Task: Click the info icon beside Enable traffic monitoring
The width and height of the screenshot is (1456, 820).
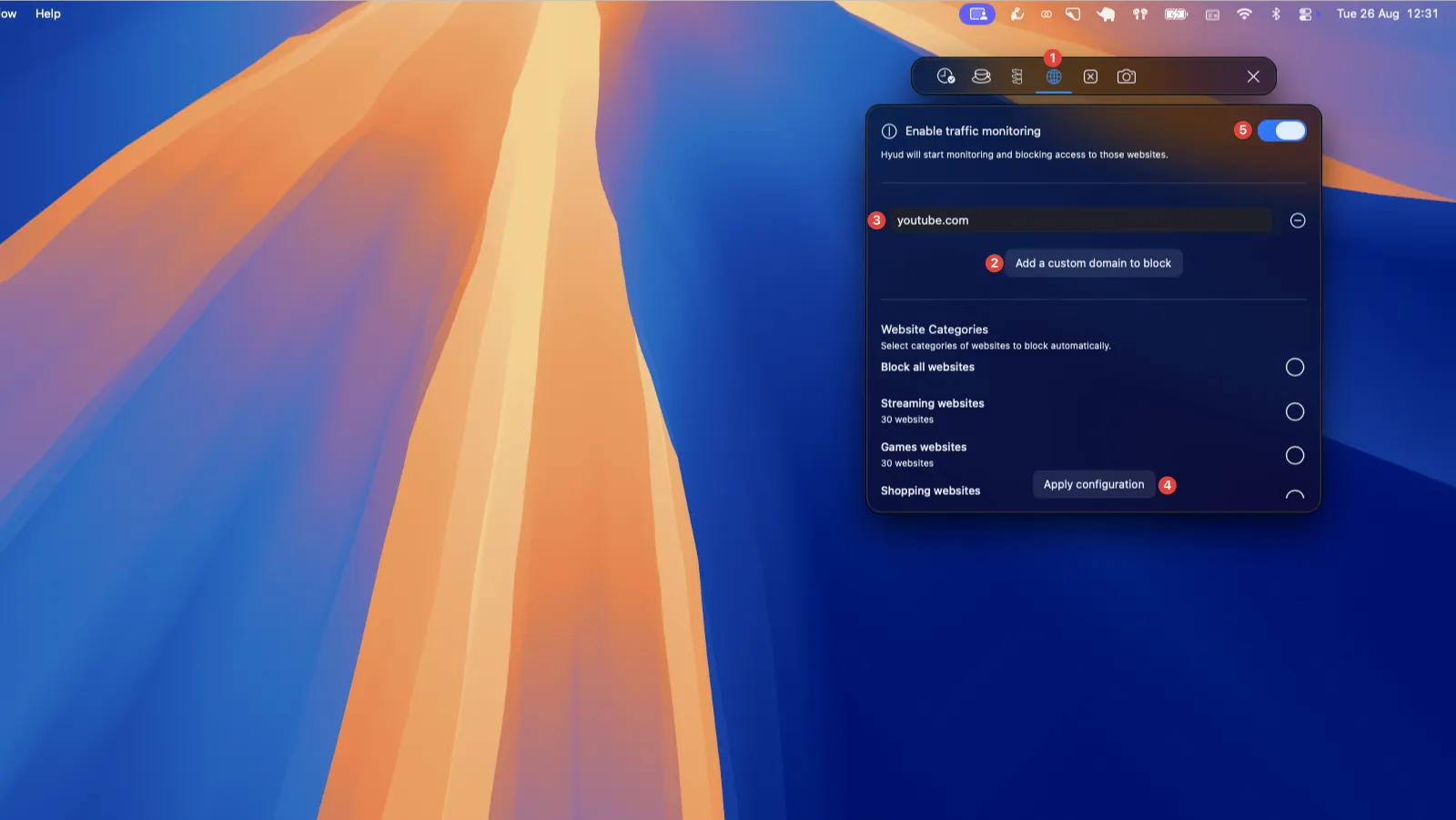Action: [x=889, y=131]
